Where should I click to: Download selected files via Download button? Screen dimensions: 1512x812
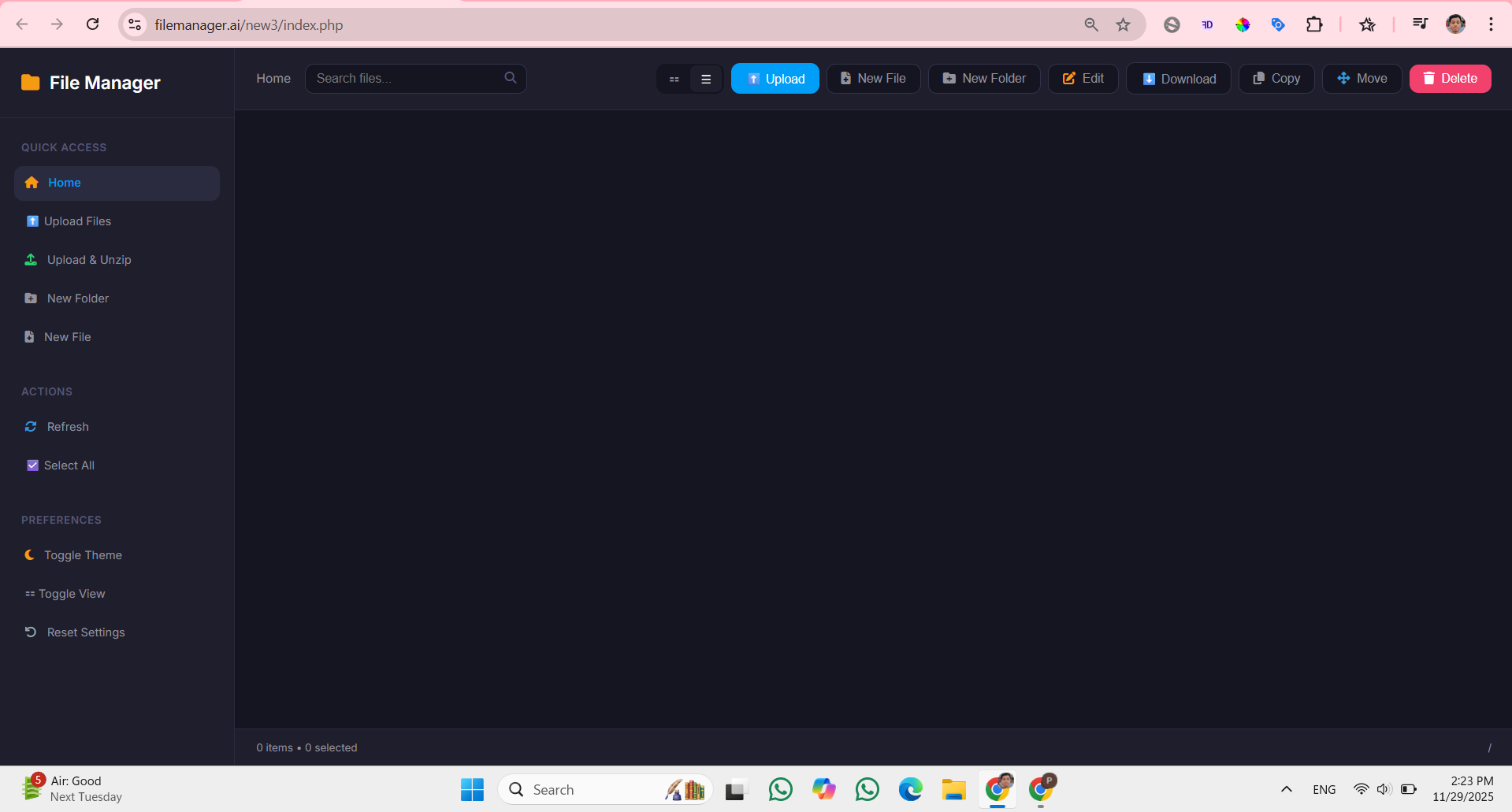(1179, 79)
